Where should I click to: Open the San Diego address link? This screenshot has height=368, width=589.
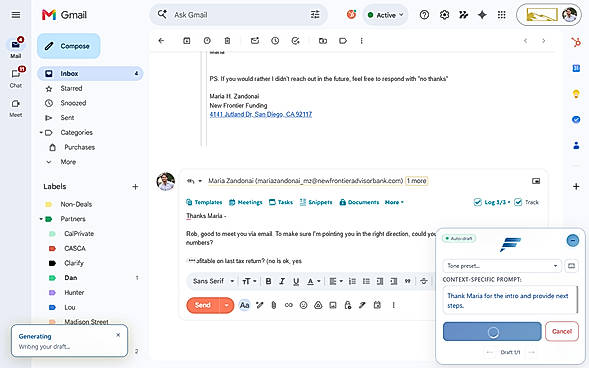[x=261, y=115]
